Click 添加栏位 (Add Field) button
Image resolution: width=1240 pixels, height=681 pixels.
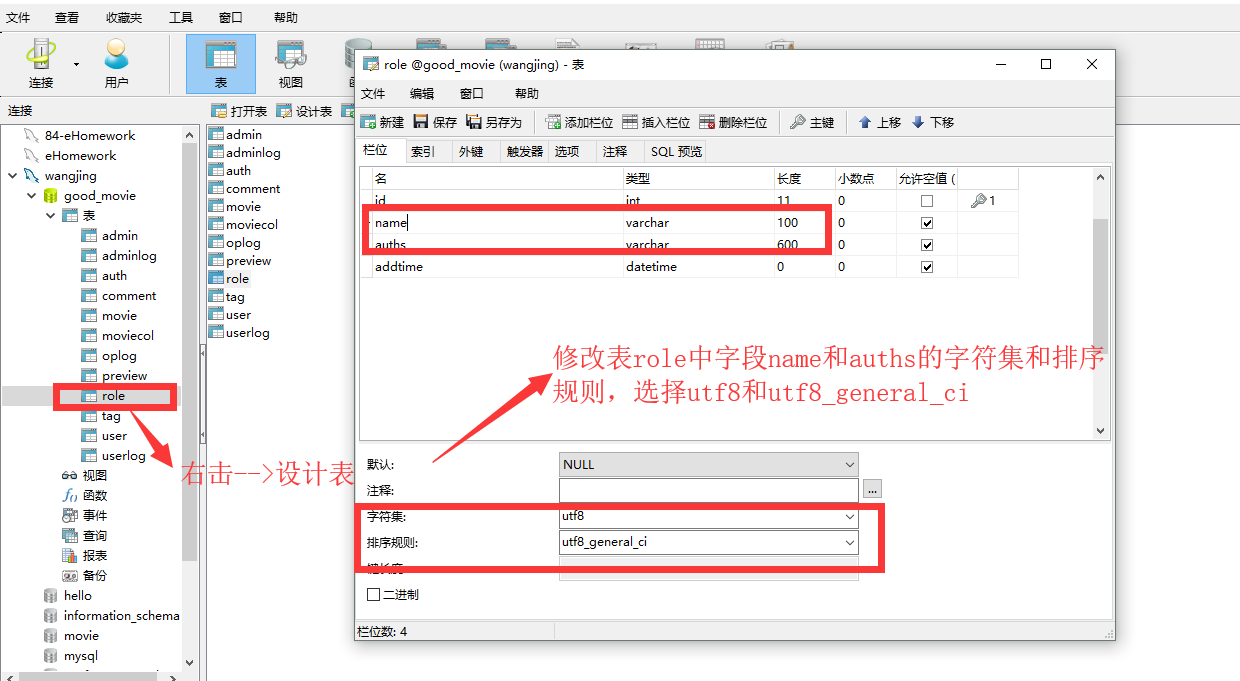pyautogui.click(x=579, y=122)
